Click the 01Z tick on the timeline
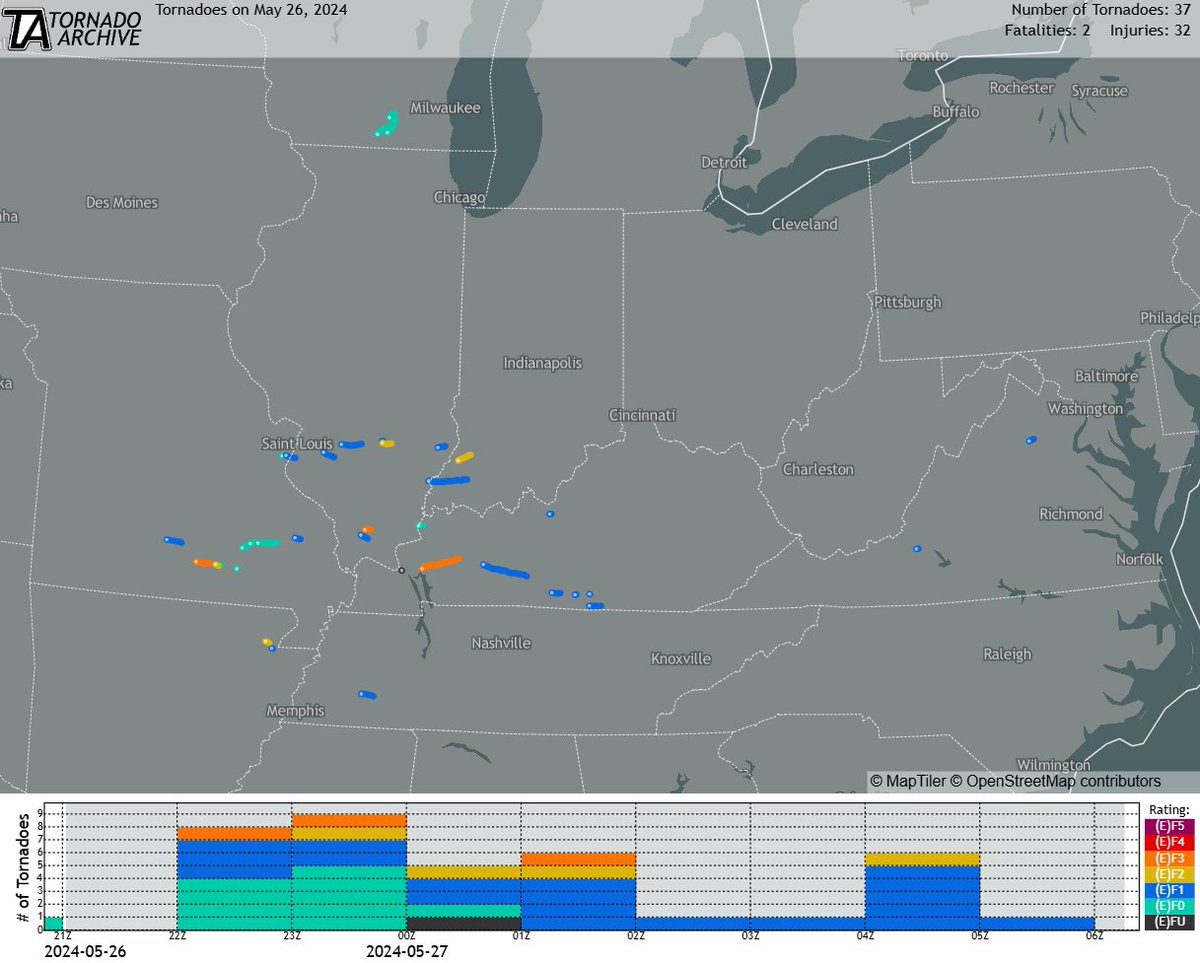 [x=521, y=938]
